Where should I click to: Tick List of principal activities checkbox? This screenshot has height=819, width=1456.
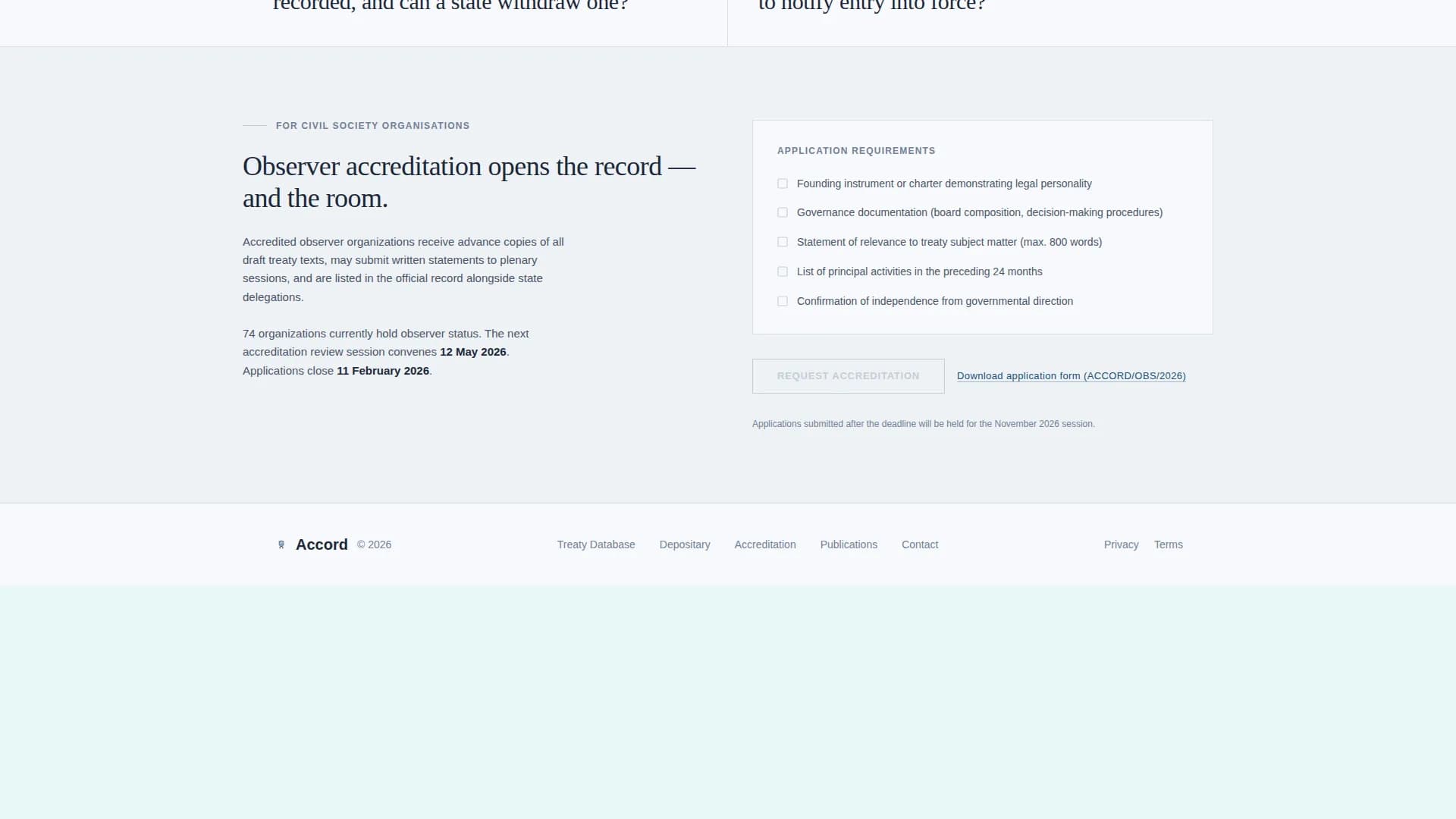(783, 271)
